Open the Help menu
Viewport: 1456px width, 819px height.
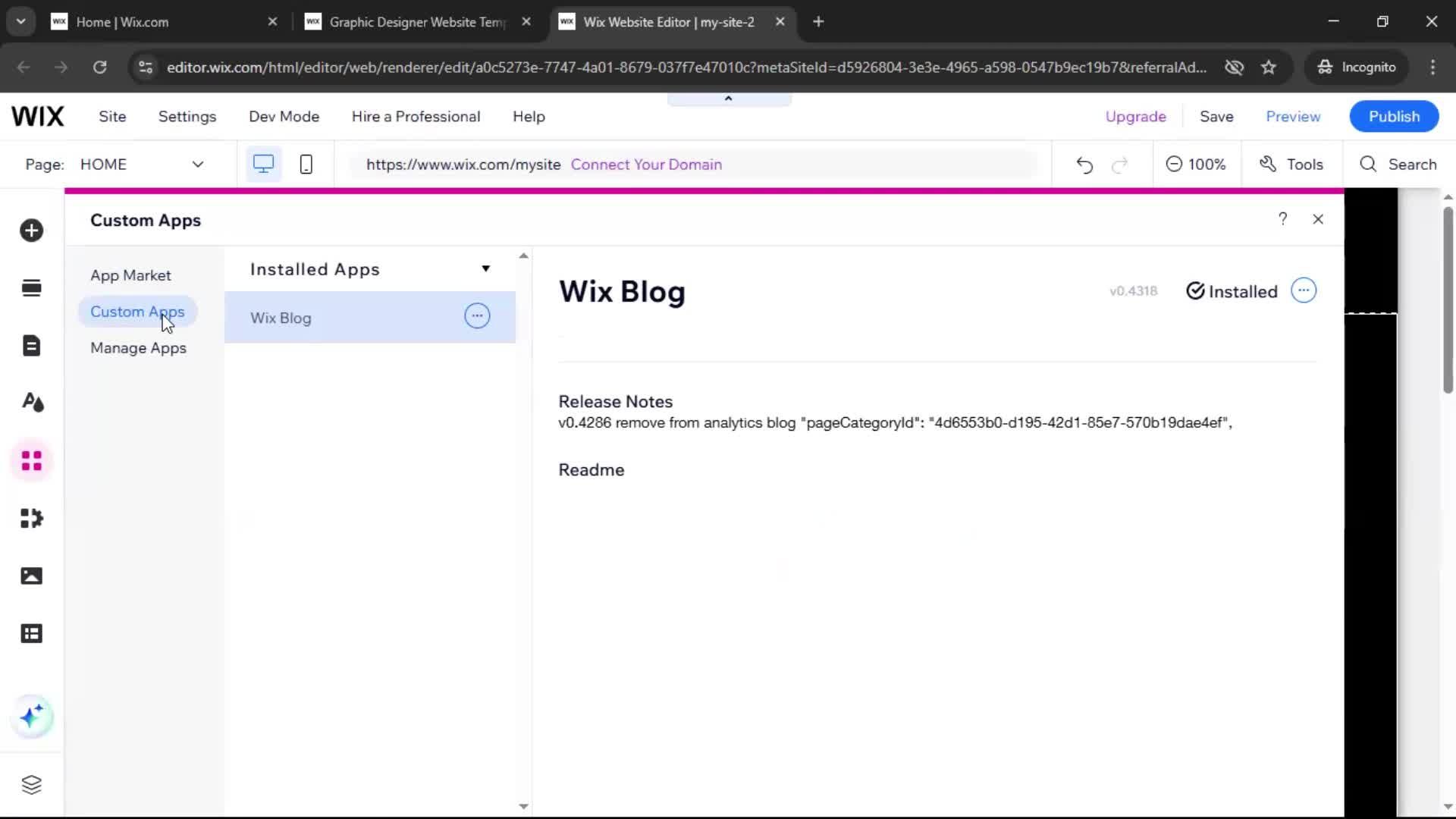pyautogui.click(x=529, y=117)
